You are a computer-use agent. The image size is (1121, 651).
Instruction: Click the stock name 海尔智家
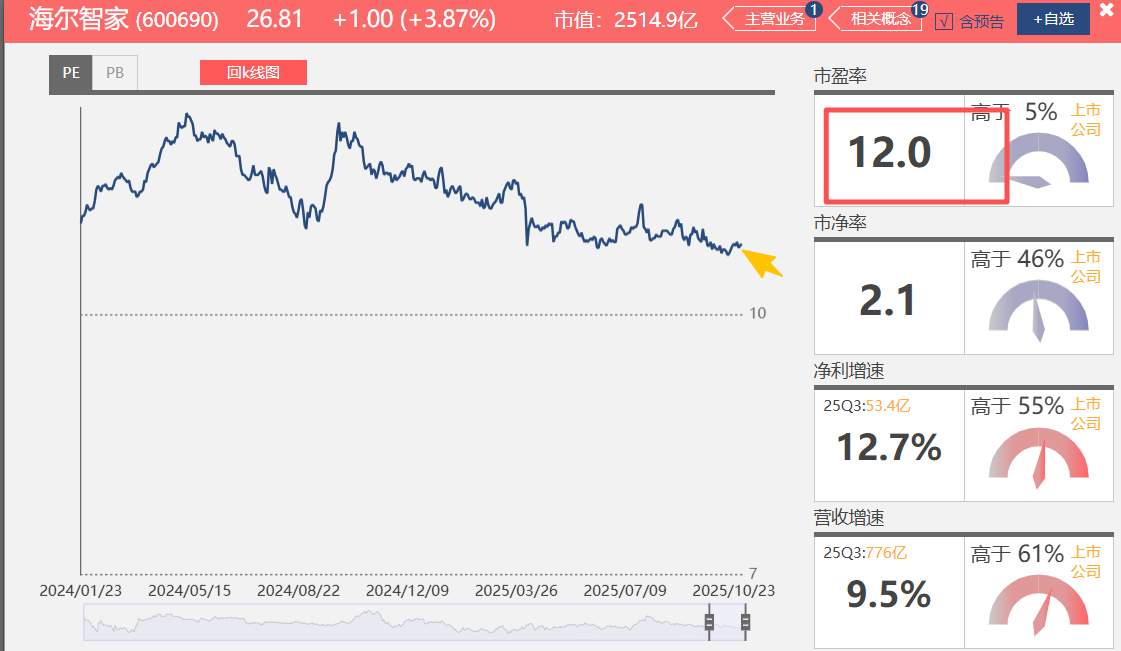79,19
